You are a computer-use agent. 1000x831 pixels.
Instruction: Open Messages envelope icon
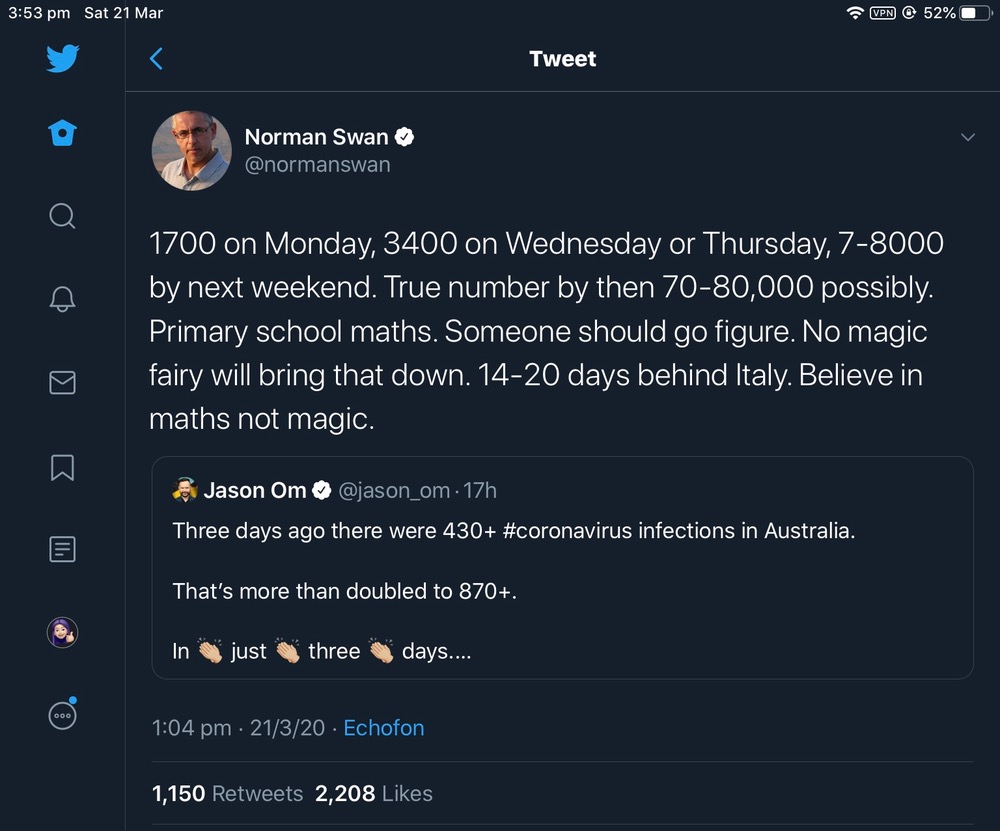point(62,382)
